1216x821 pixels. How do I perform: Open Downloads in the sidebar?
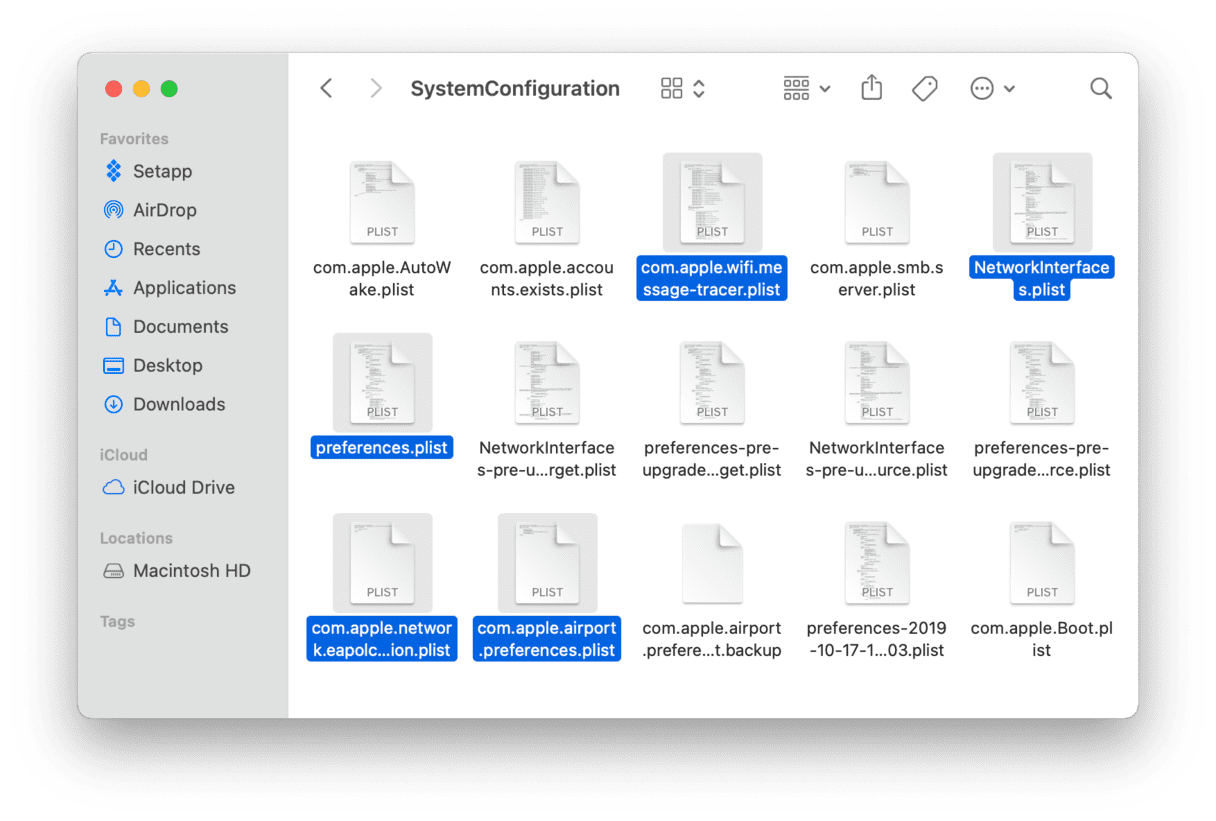165,405
